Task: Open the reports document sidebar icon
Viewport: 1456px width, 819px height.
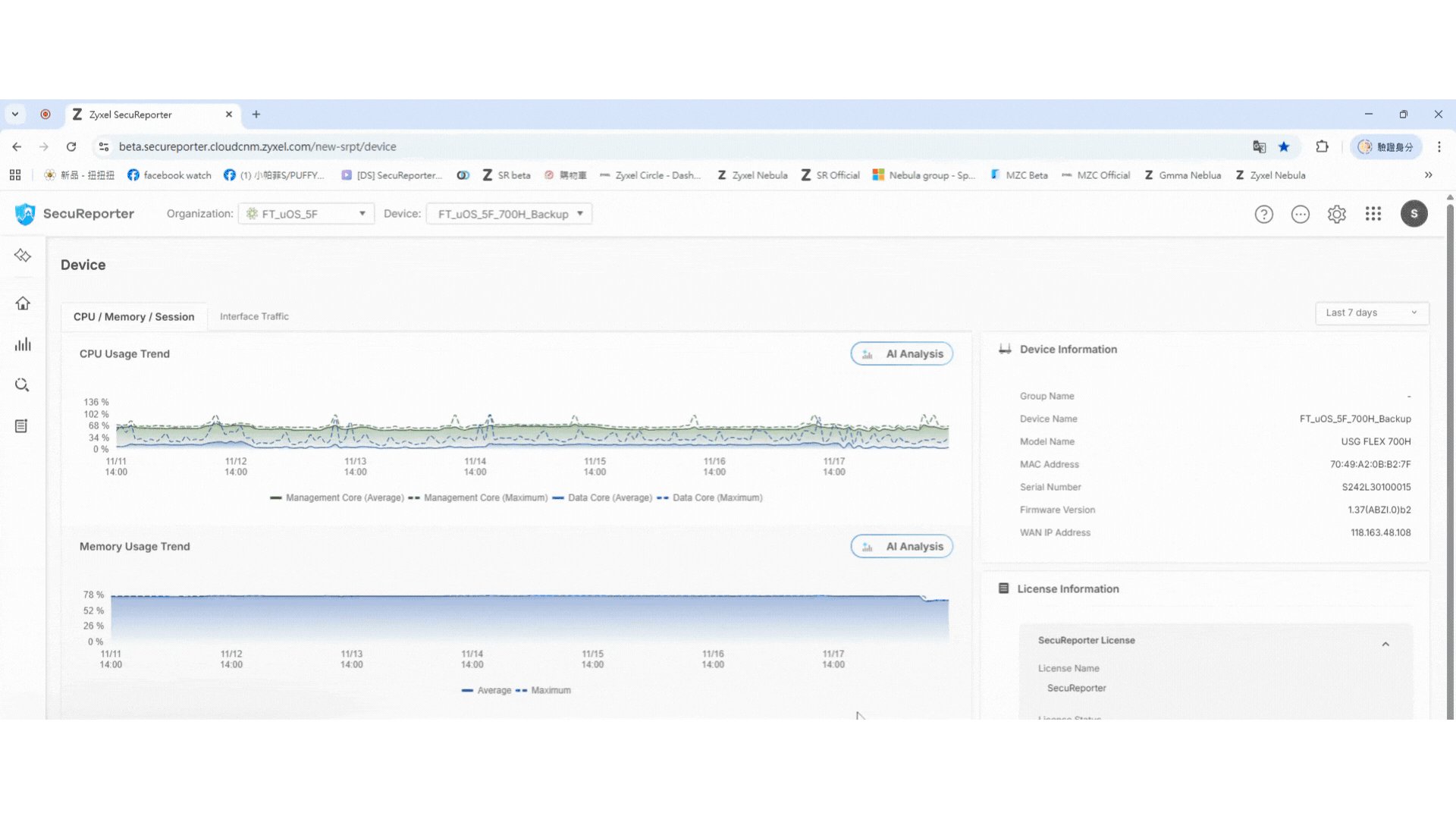Action: point(21,426)
